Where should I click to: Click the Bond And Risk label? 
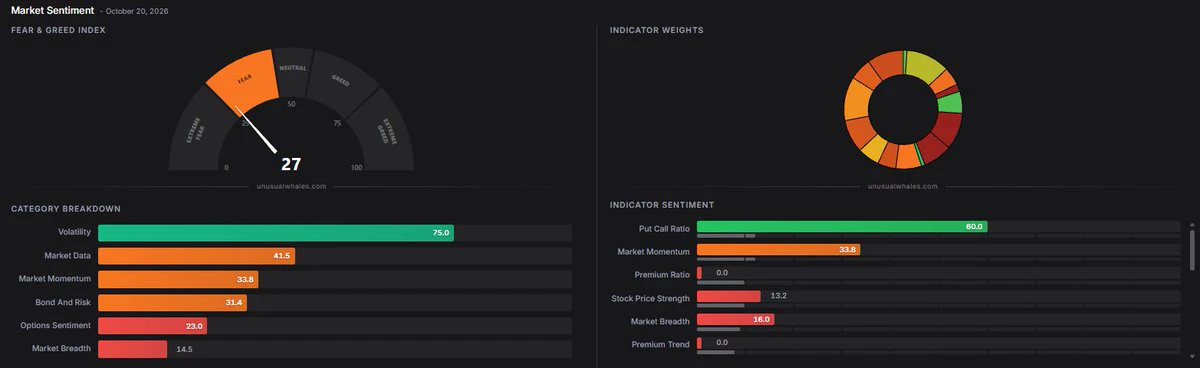click(x=63, y=302)
